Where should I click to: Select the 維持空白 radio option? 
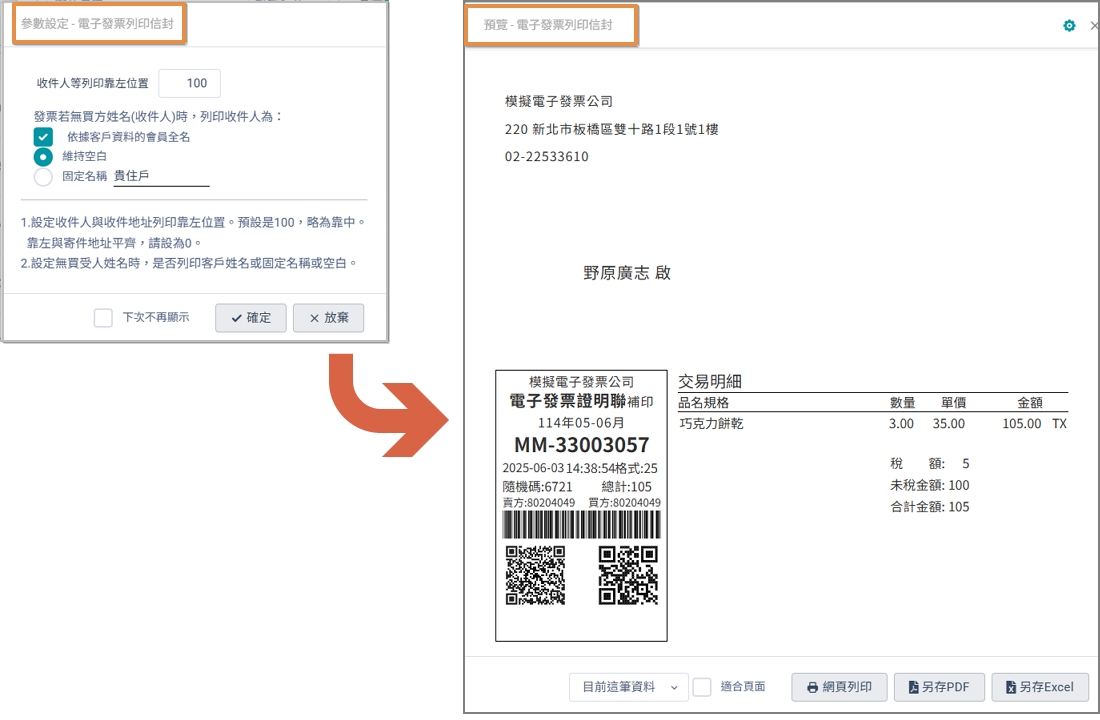click(43, 156)
